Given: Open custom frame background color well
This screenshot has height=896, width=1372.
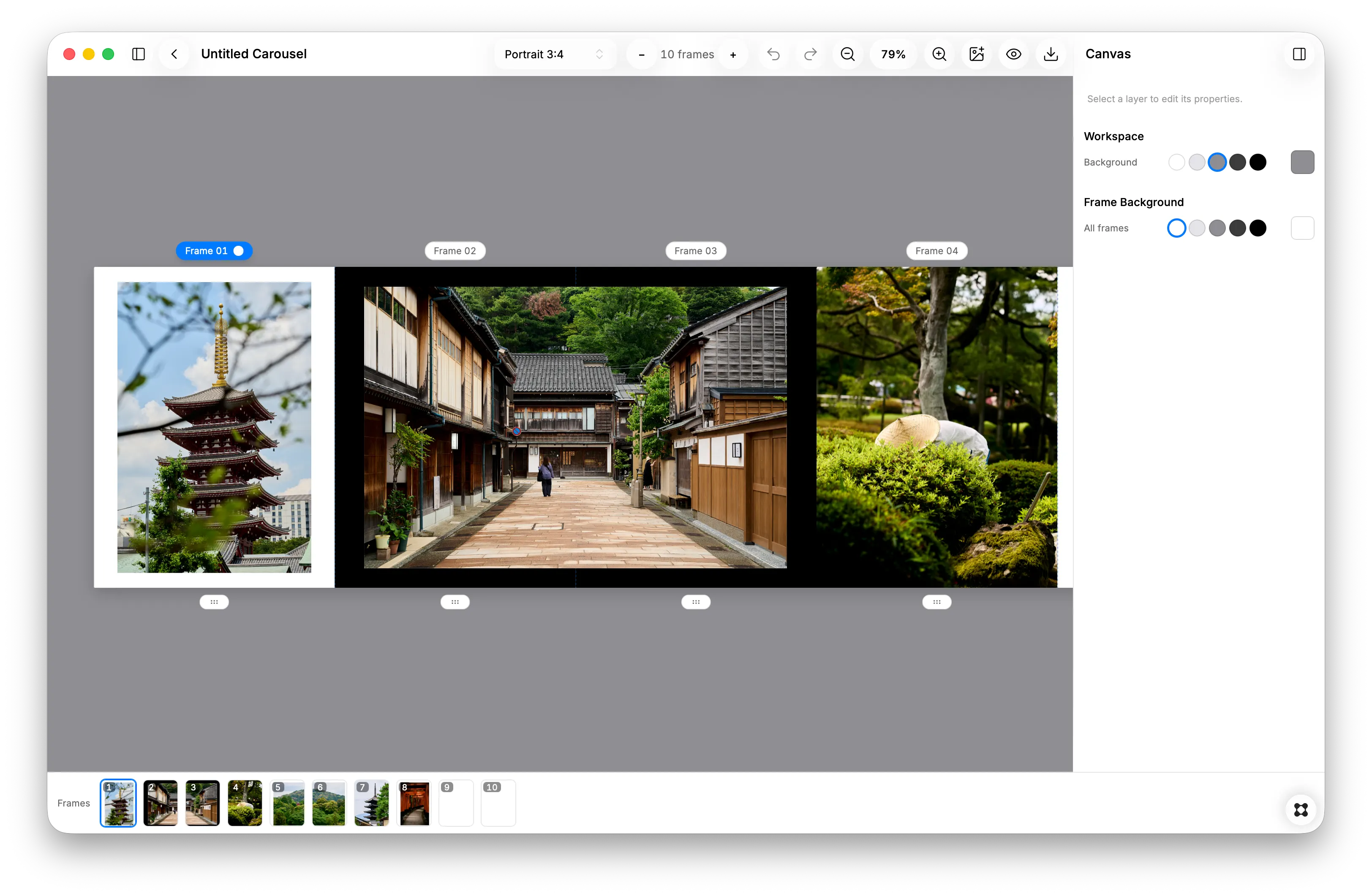Looking at the screenshot, I should click(1302, 228).
